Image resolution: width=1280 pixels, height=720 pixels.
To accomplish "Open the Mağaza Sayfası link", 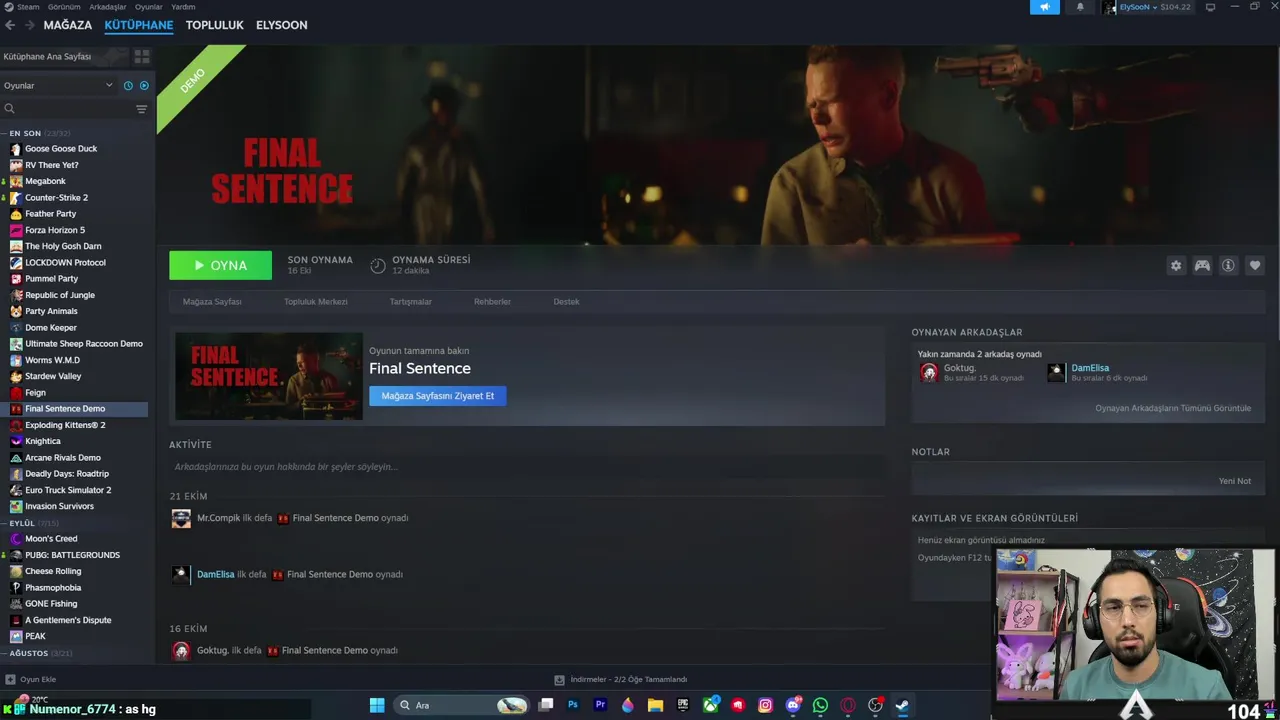I will [212, 301].
